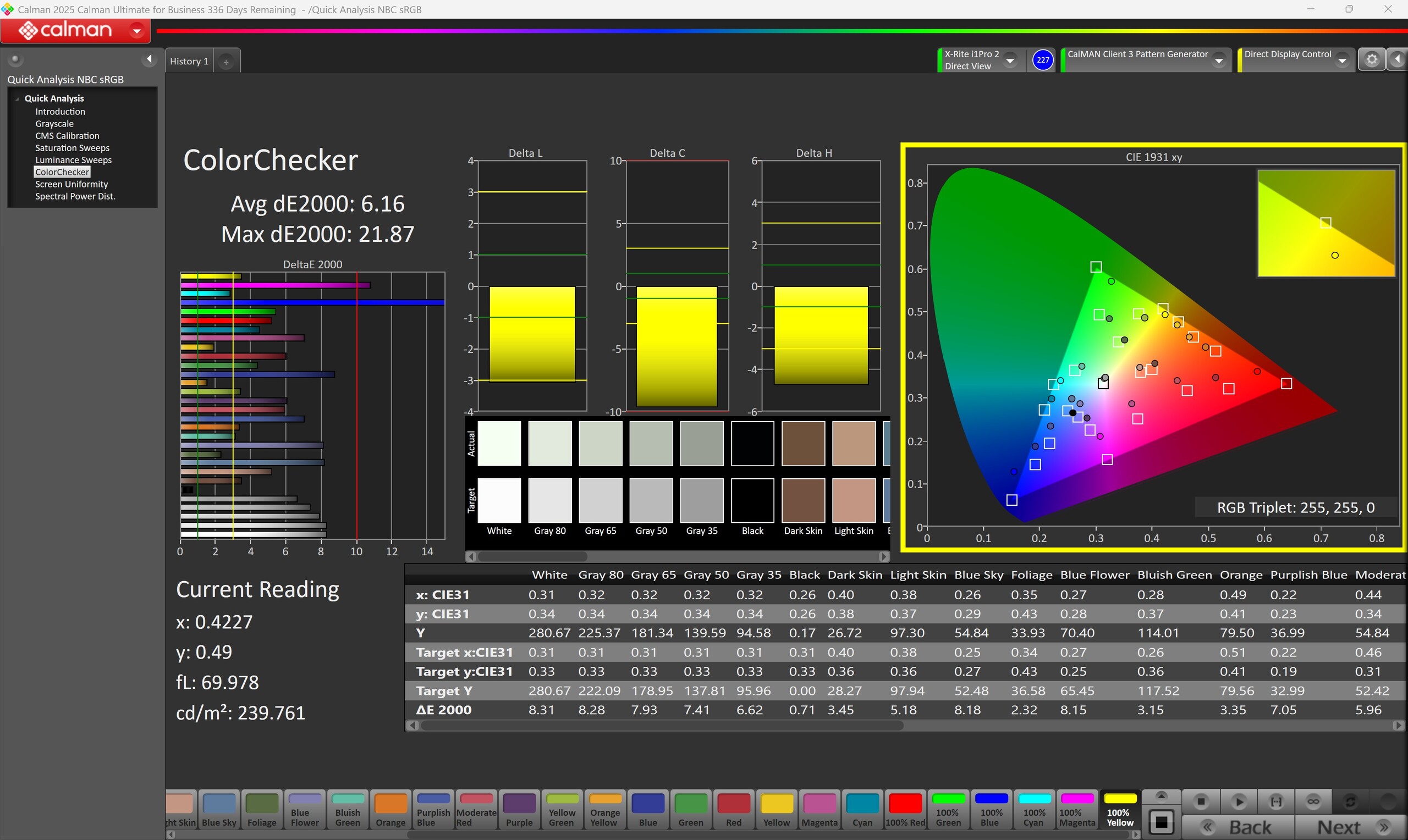Open the X-Rite i1Pro 2 meter dropdown
This screenshot has width=1408, height=840.
(1010, 60)
